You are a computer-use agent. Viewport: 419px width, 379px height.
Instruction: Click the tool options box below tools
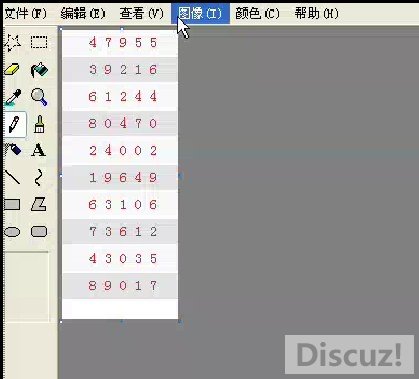(27, 287)
